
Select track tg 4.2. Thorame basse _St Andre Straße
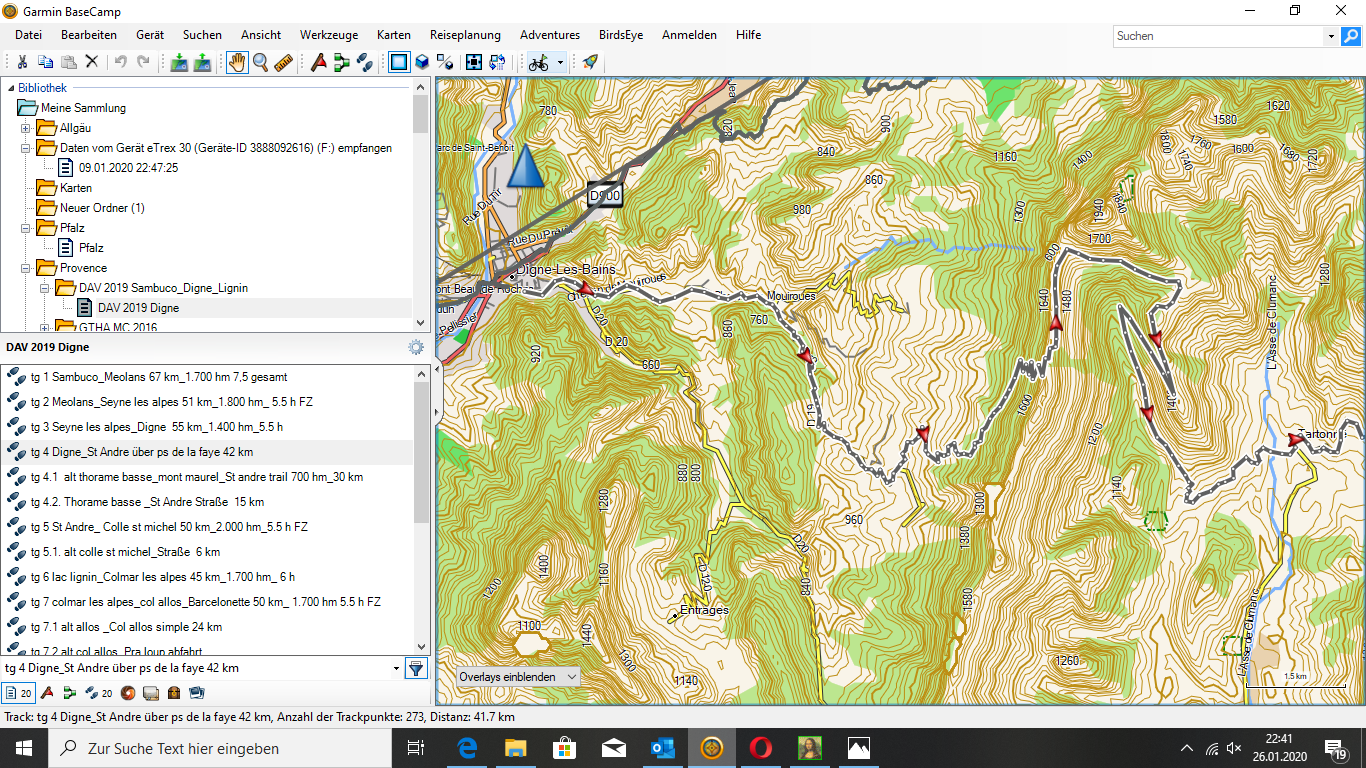208,502
